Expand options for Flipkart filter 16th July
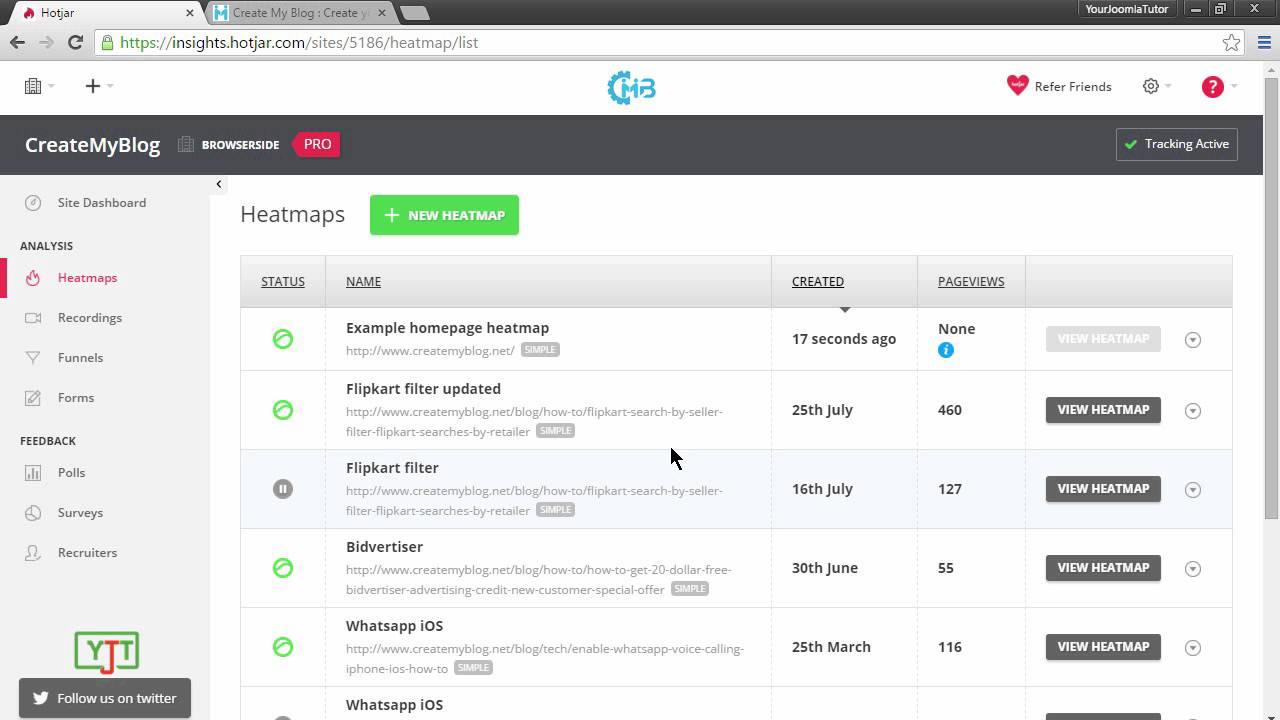The width and height of the screenshot is (1280, 720). click(1192, 490)
